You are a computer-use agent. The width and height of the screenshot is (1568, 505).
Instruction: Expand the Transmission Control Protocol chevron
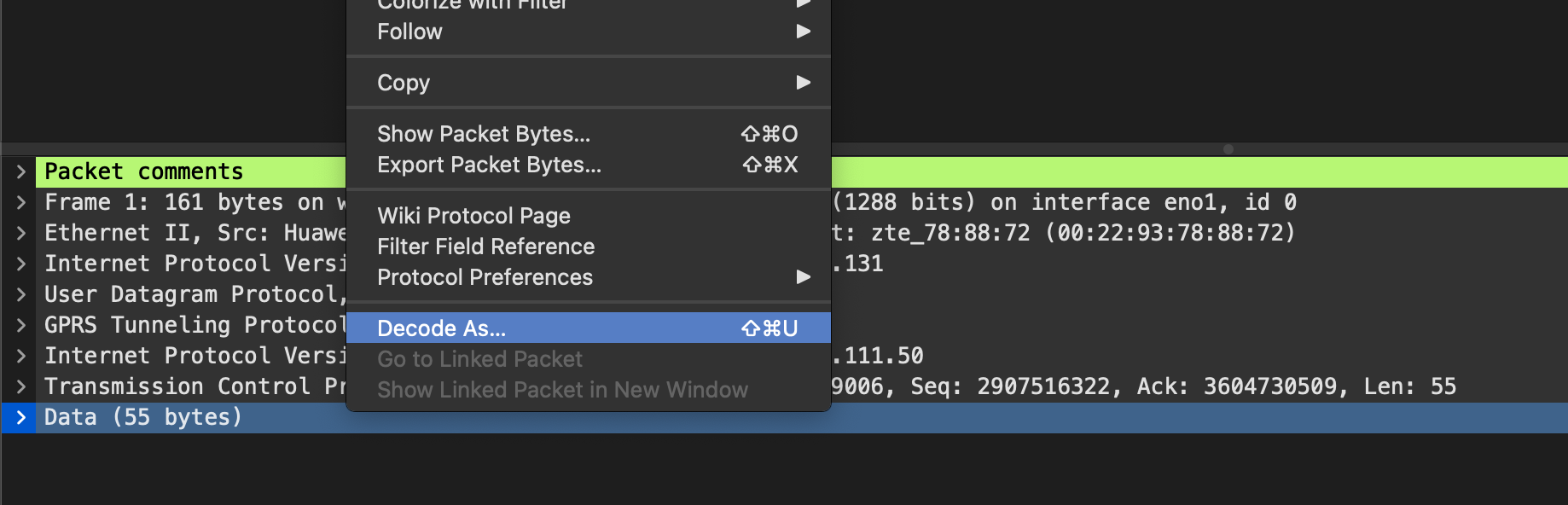point(20,386)
